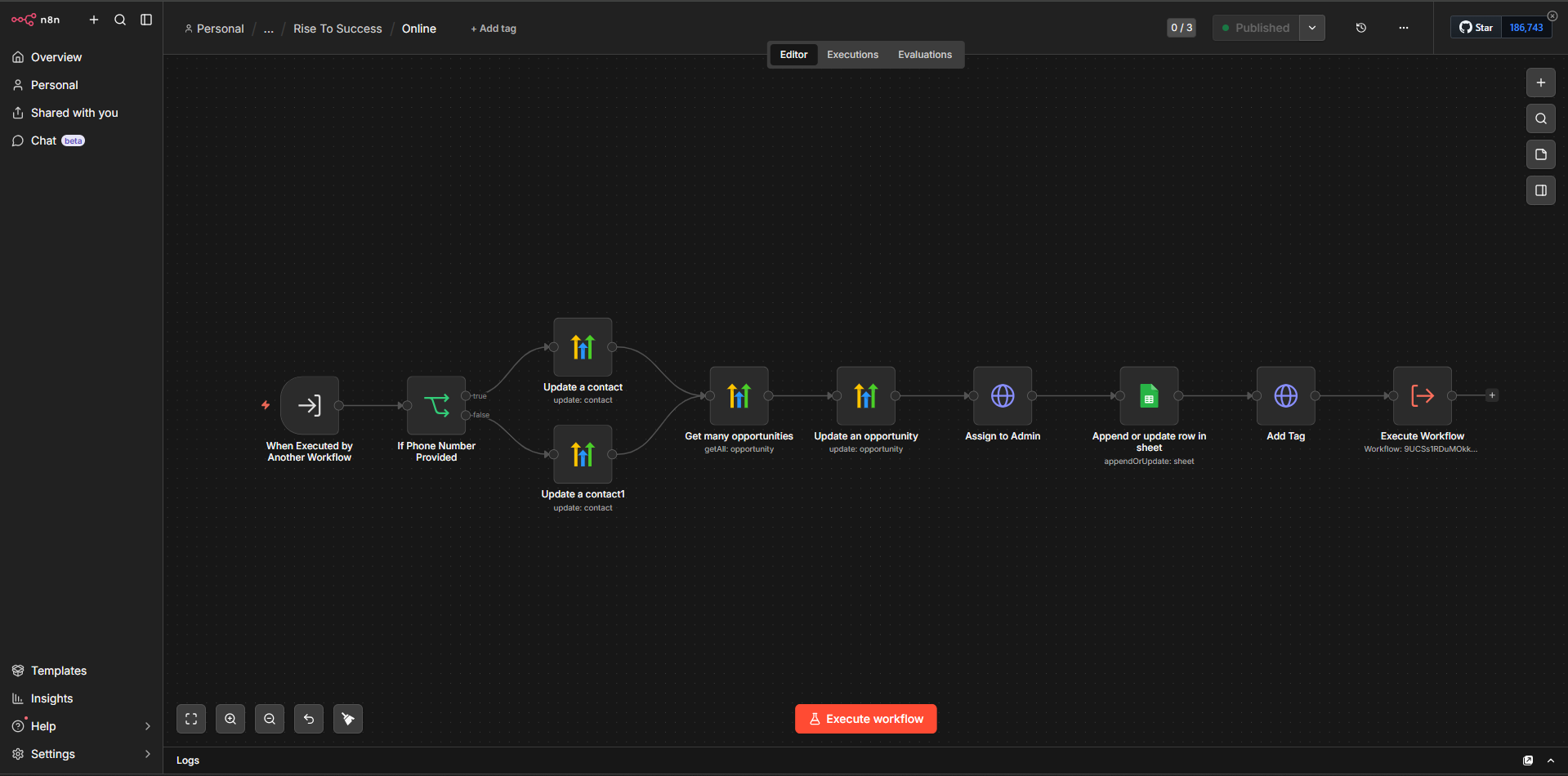The height and width of the screenshot is (776, 1568).
Task: Switch to the Evaluations tab
Action: (925, 55)
